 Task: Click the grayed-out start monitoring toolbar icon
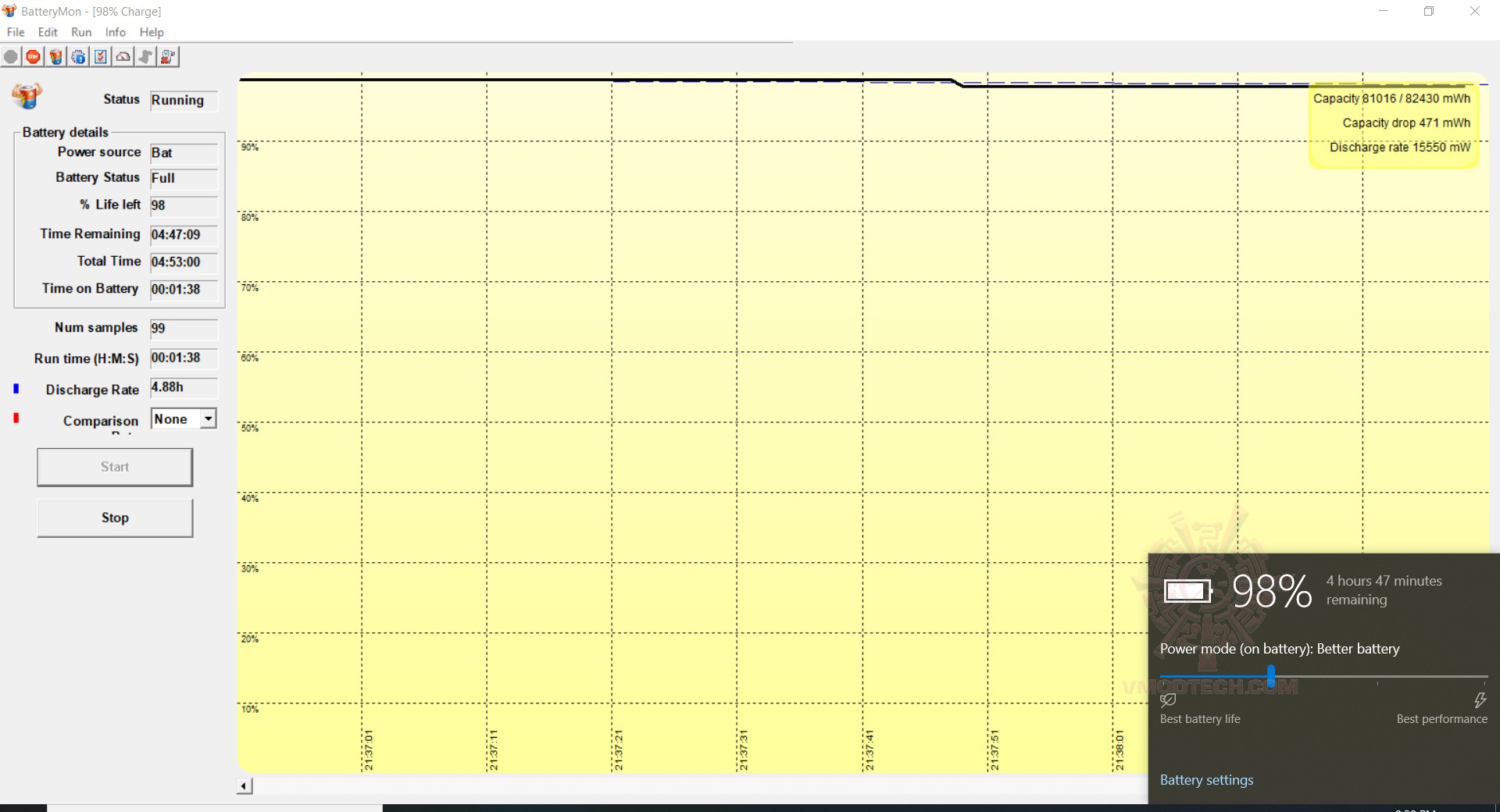(x=11, y=57)
